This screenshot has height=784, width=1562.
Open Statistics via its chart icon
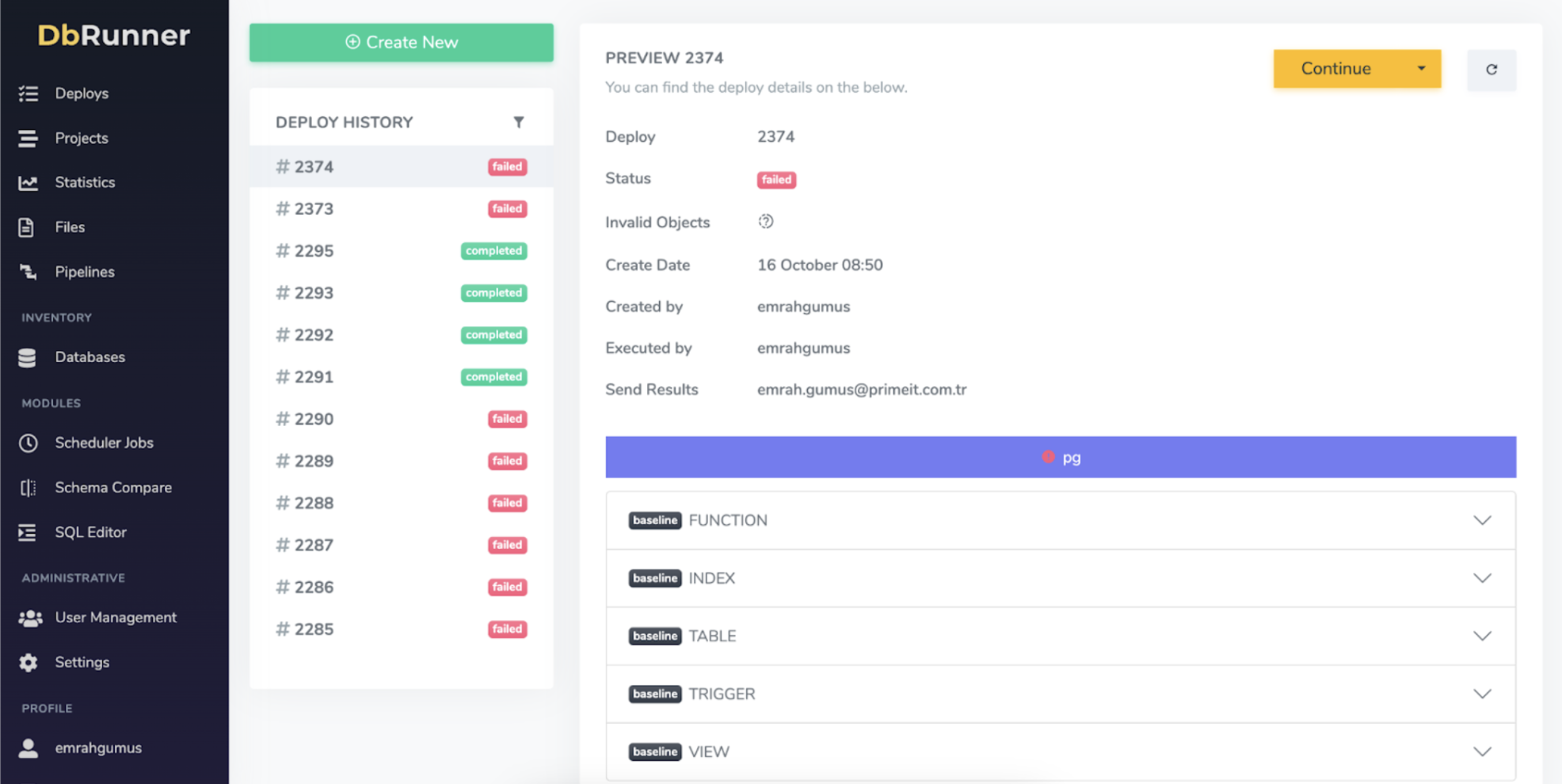[29, 183]
